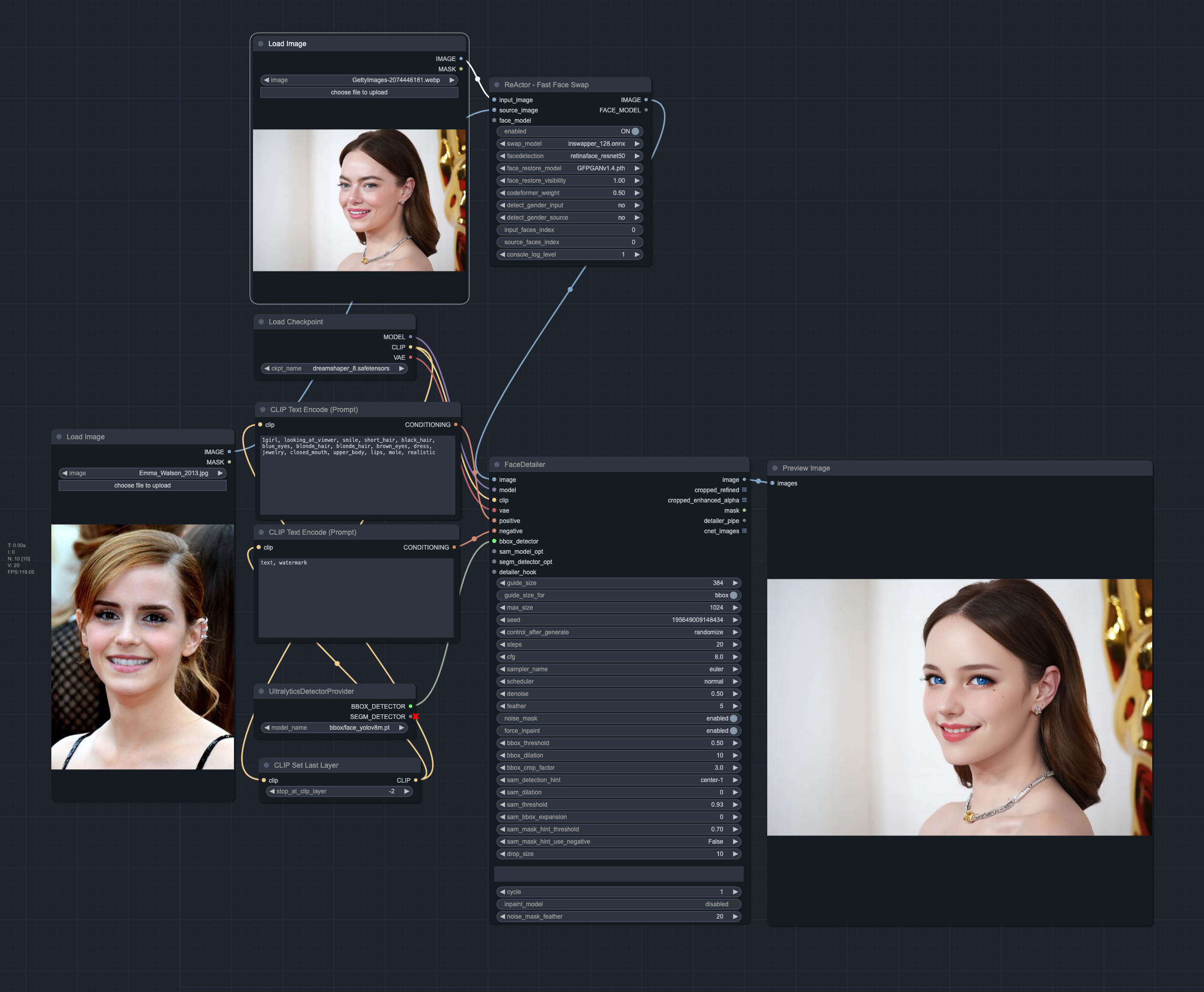The image size is (1204, 992).
Task: Toggle the force_inpaint enabled switch
Action: pyautogui.click(x=733, y=731)
